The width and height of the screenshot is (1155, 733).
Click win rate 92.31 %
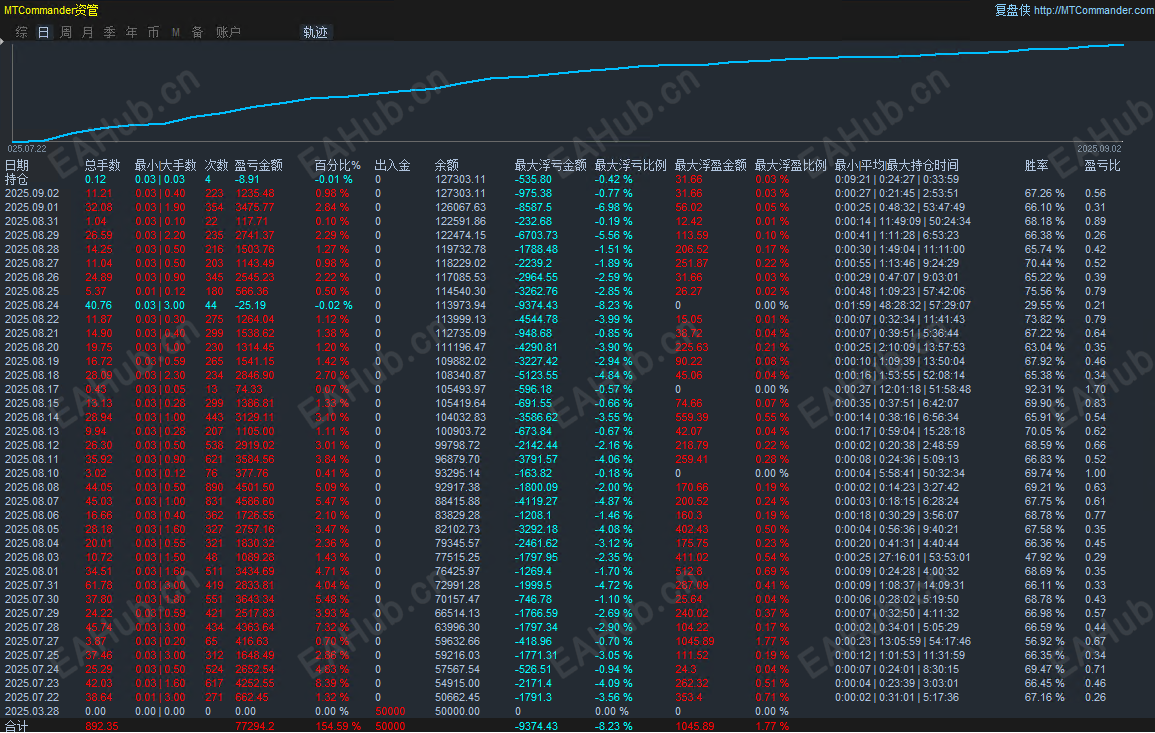coord(1045,390)
